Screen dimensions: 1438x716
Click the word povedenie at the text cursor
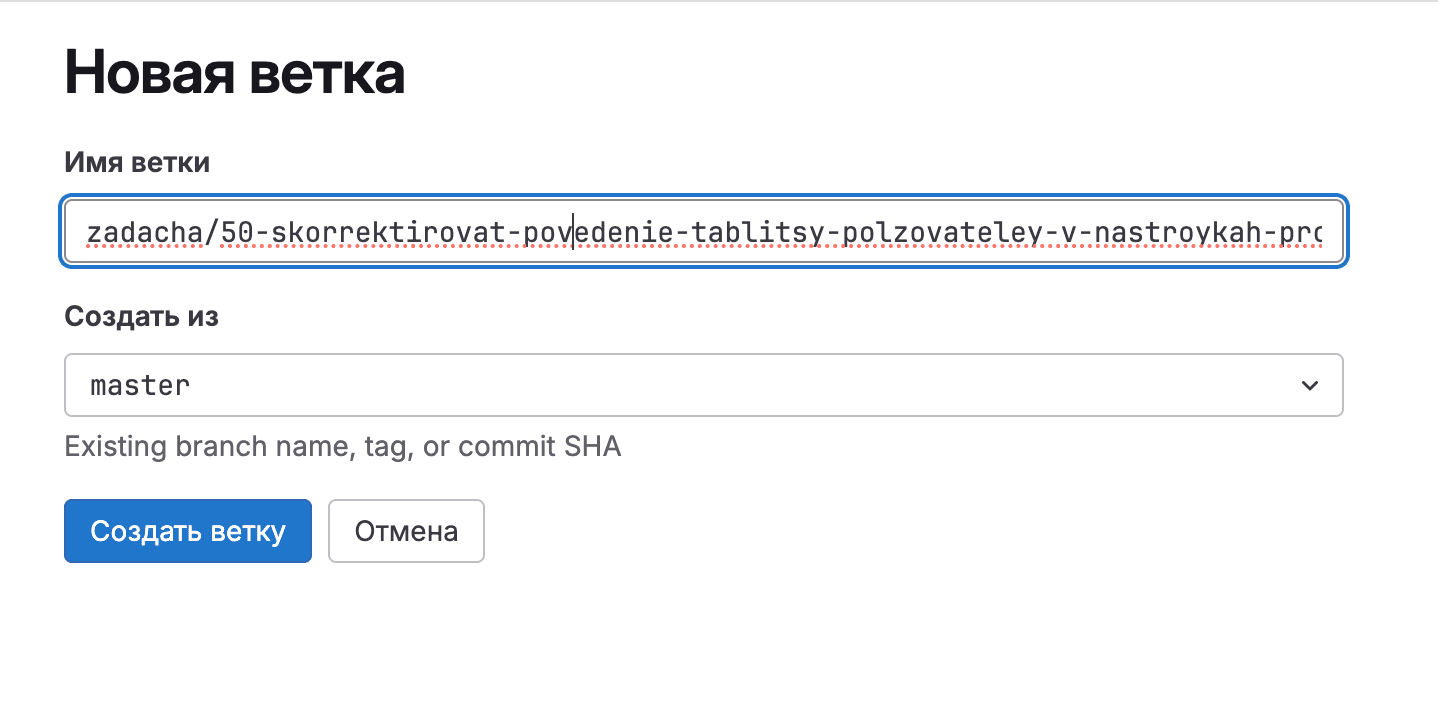coord(598,233)
